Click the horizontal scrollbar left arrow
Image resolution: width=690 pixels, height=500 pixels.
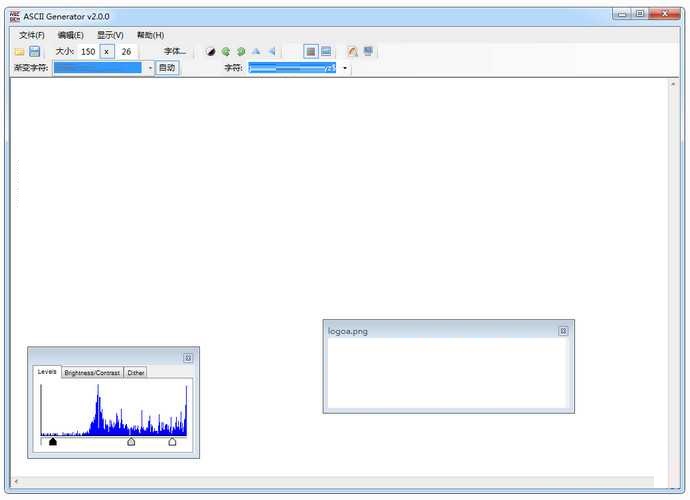[16, 482]
